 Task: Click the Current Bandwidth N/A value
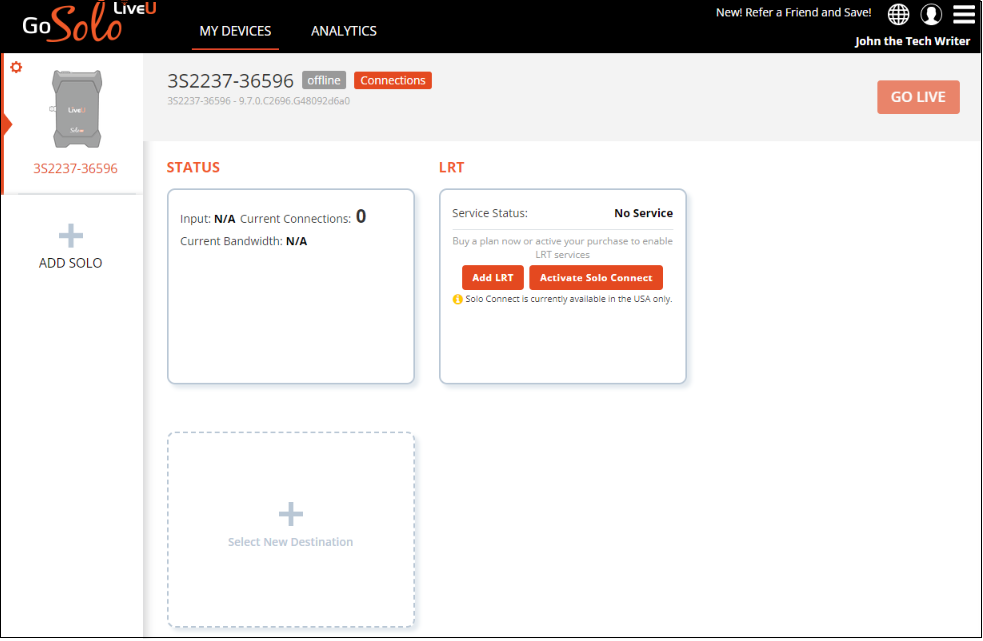tap(297, 241)
